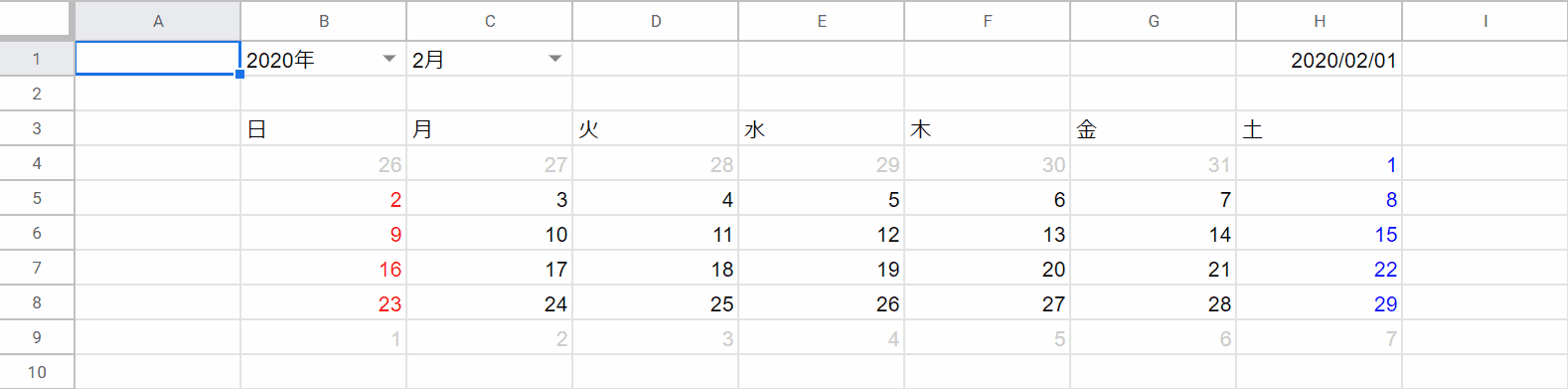
Task: Click the selected cell A1
Action: click(158, 59)
